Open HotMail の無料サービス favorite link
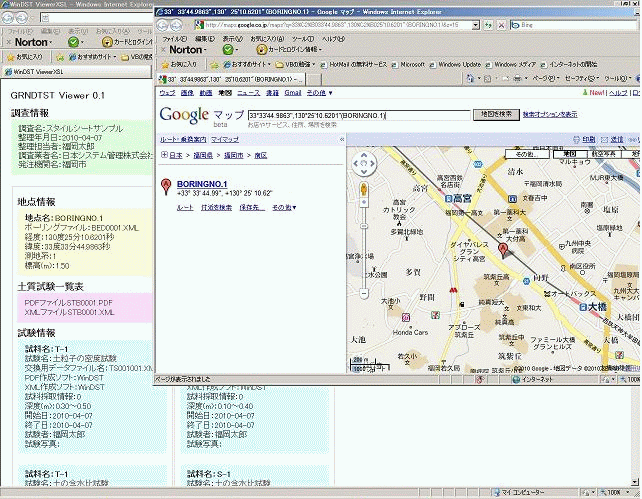The height and width of the screenshot is (499, 642). pyautogui.click(x=354, y=64)
